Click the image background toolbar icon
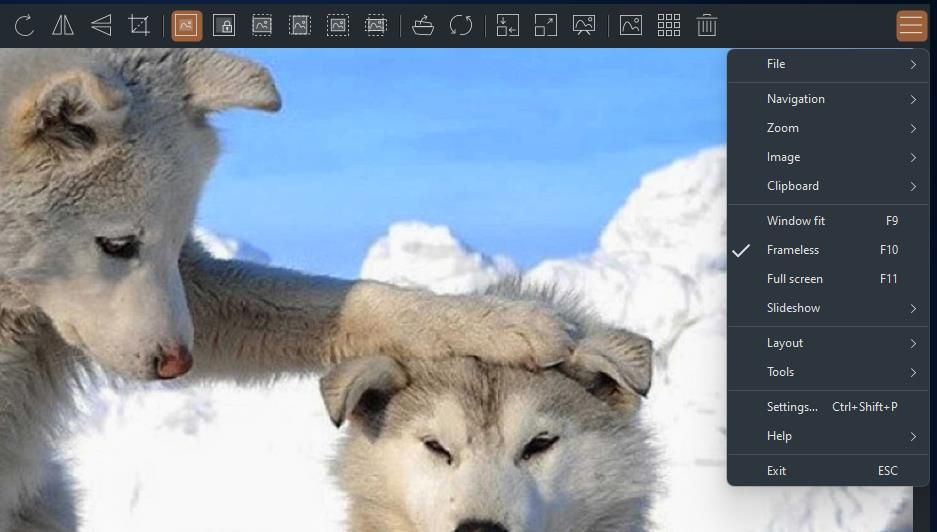Screen dimensions: 937x532 tap(631, 26)
